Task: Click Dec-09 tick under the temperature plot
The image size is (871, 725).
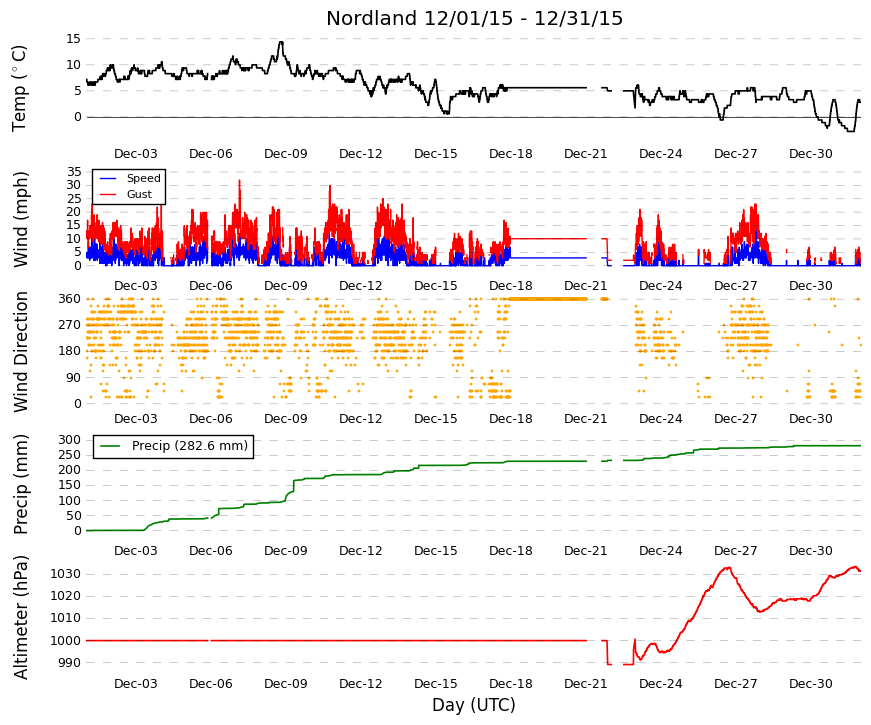Action: [286, 154]
